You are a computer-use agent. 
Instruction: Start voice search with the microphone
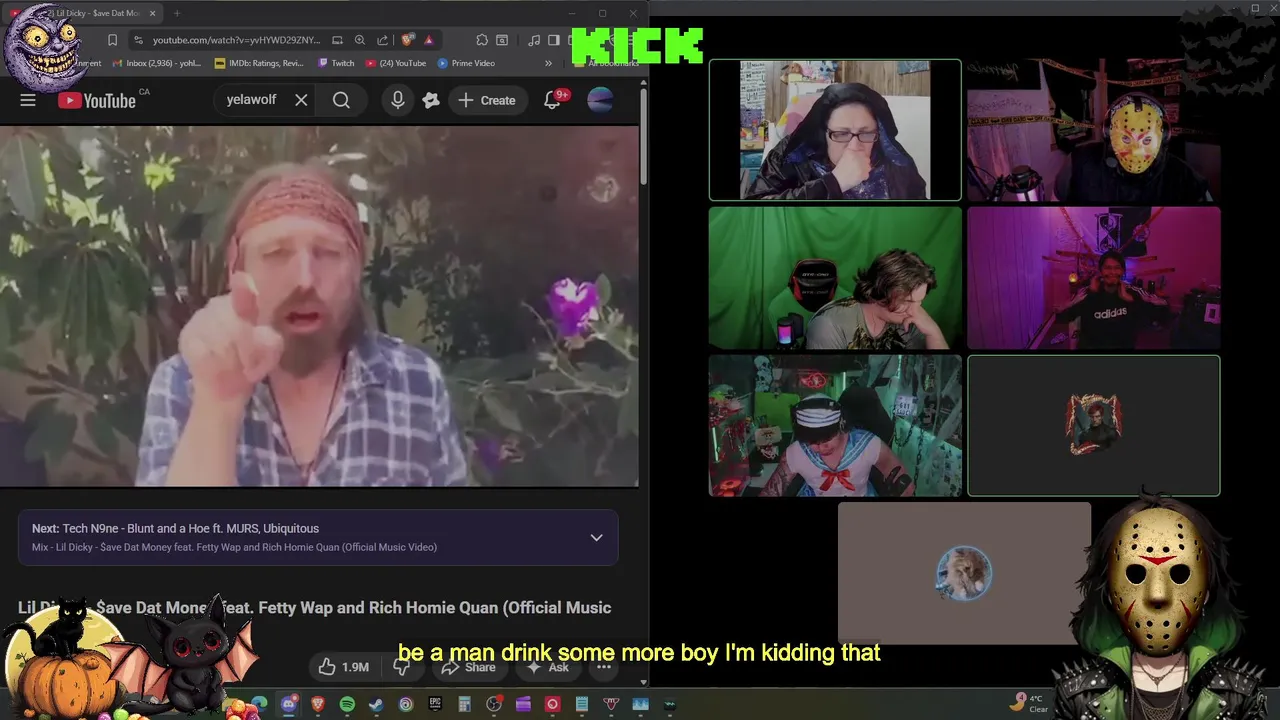click(398, 100)
